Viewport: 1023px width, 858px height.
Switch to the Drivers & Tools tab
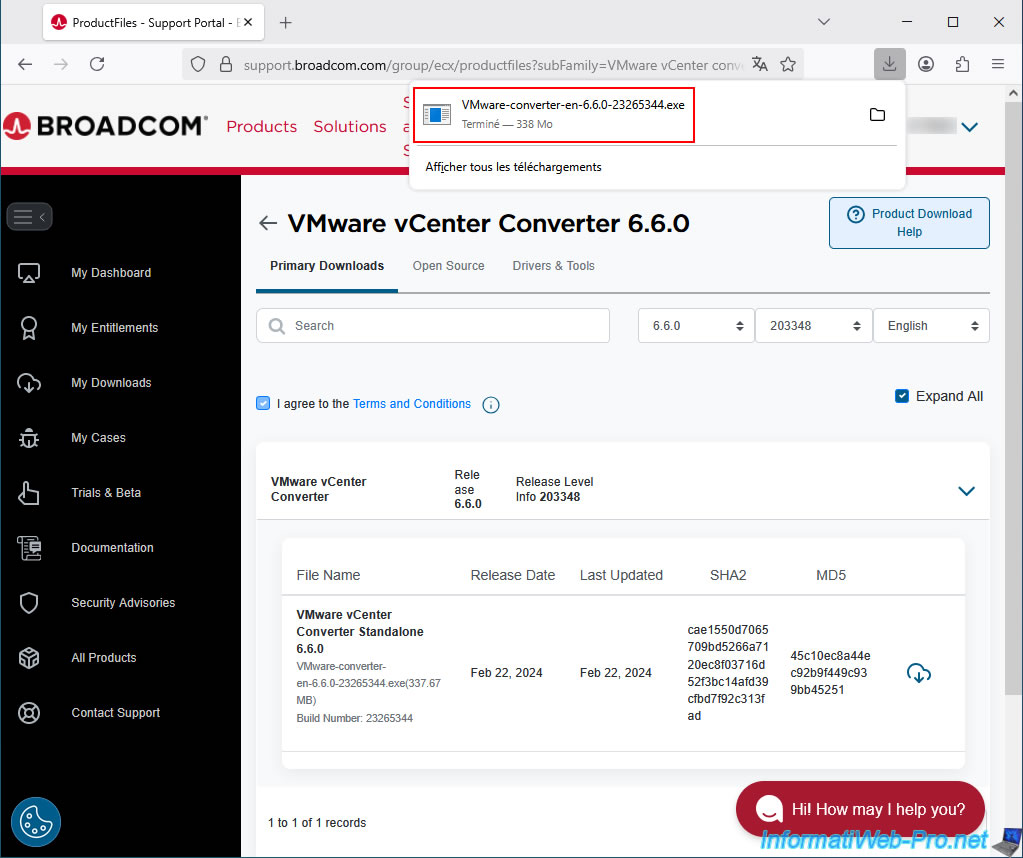(x=553, y=266)
